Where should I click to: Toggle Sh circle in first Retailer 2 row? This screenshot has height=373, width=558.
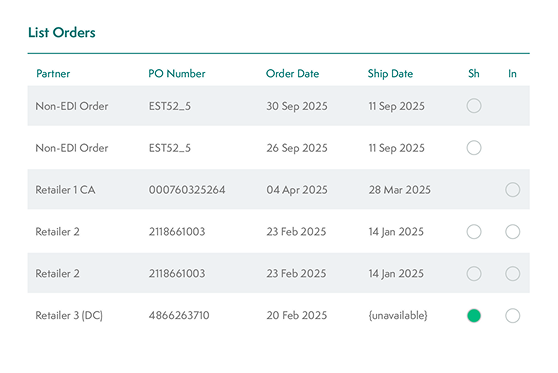pyautogui.click(x=474, y=231)
